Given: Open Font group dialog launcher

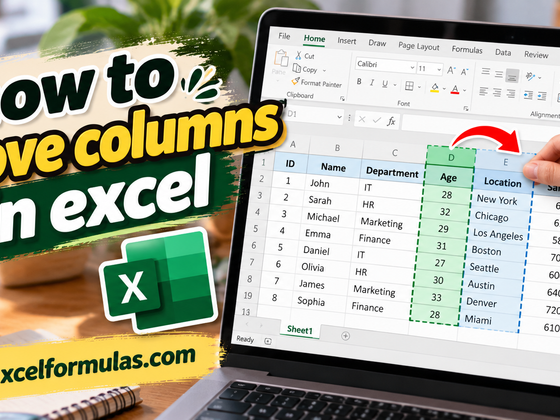Looking at the screenshot, I should (x=465, y=108).
